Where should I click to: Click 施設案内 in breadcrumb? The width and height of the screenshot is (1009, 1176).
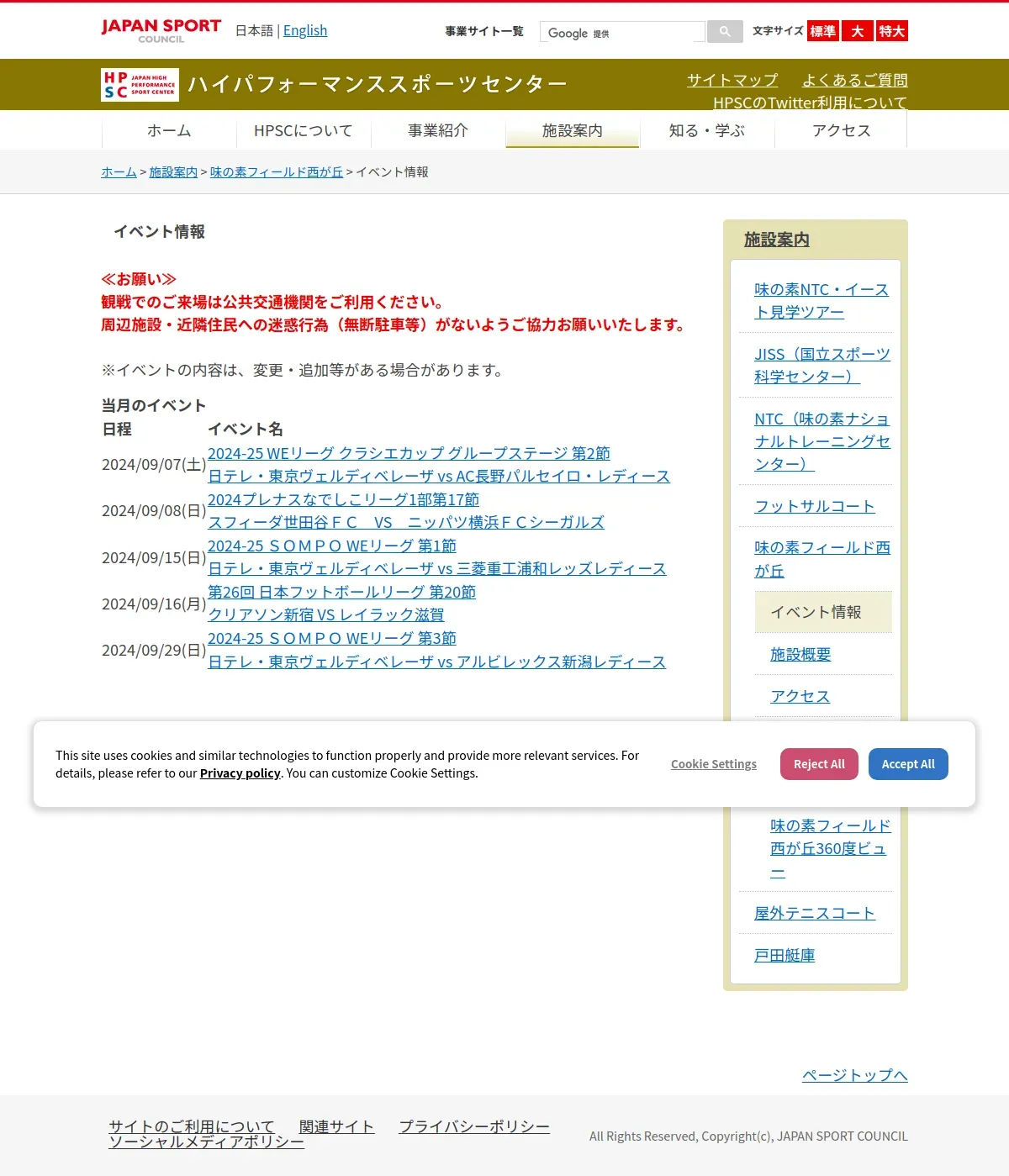pos(173,171)
